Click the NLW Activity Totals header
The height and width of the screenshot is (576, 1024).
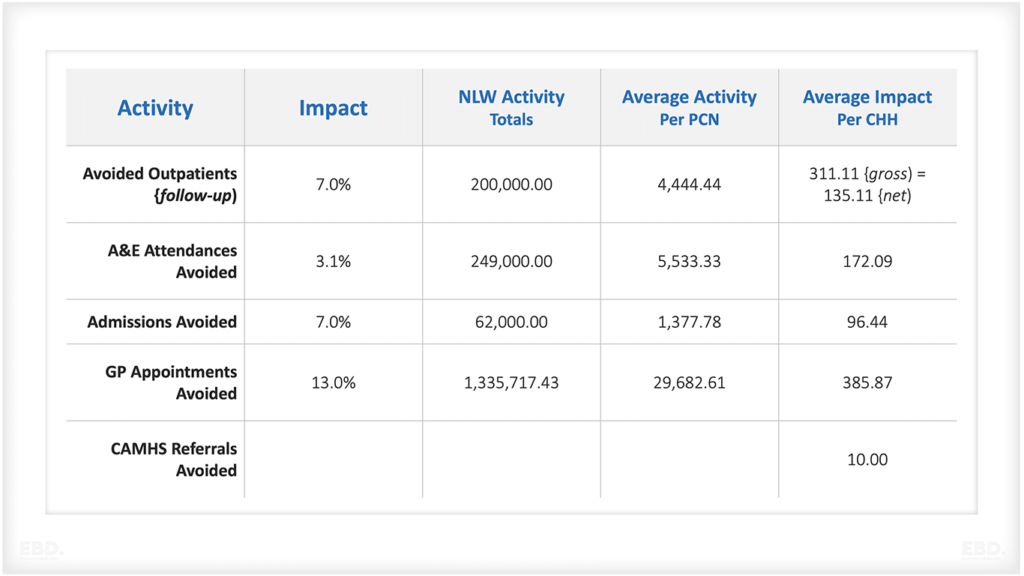coord(511,108)
